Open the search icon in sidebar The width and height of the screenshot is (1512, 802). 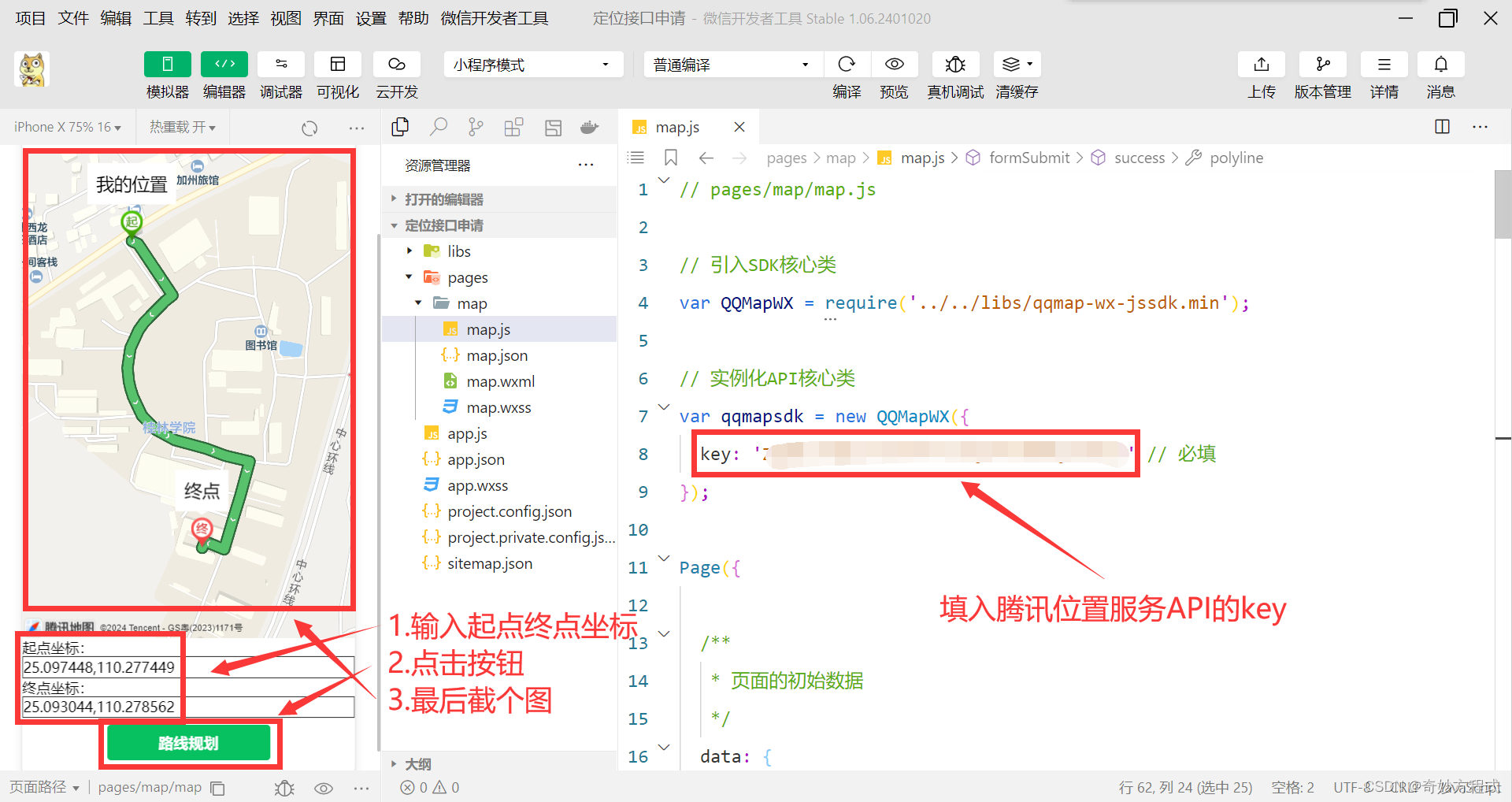[439, 127]
